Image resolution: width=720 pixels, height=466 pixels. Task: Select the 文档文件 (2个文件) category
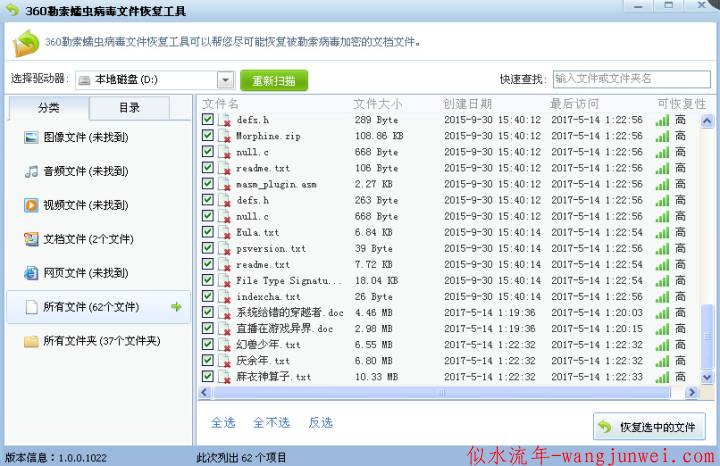pos(98,239)
